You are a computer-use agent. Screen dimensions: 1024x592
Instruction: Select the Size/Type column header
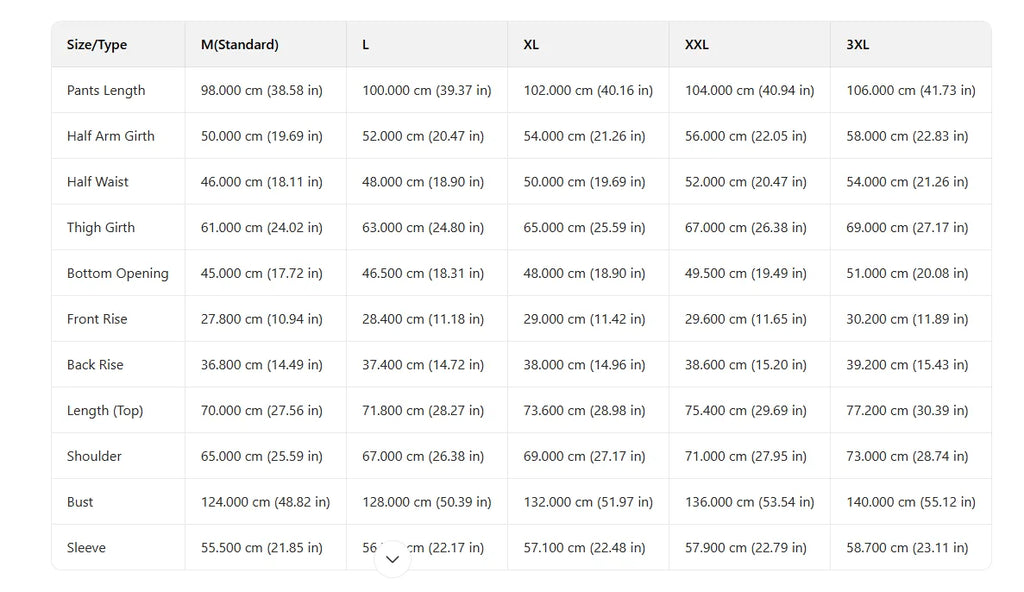coord(97,45)
